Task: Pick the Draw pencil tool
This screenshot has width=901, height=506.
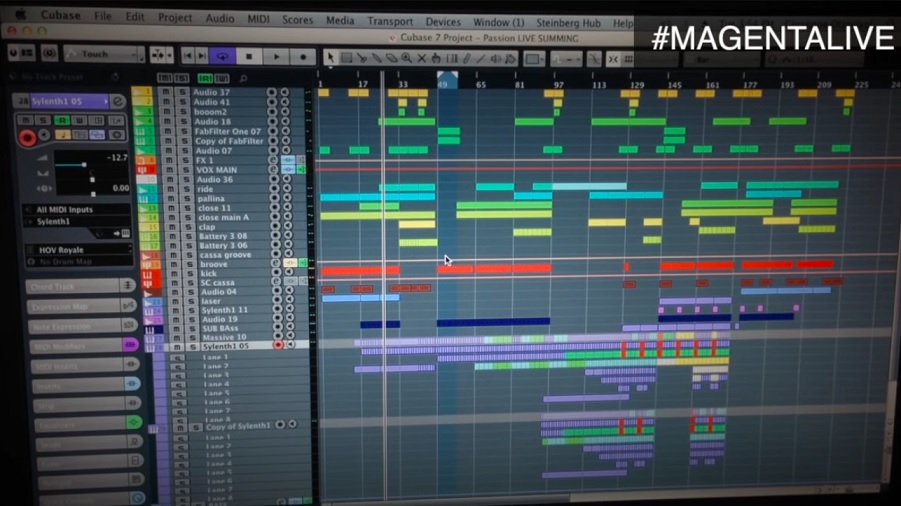Action: (467, 59)
